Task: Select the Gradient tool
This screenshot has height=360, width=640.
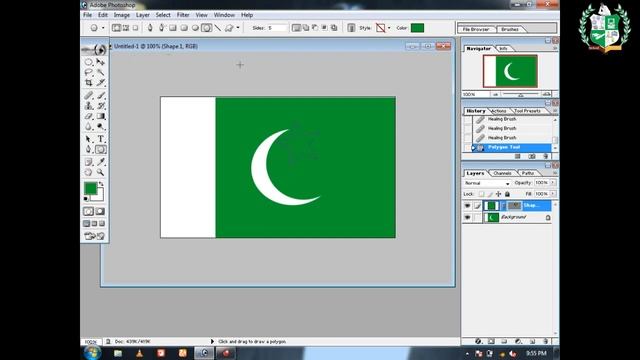Action: click(x=100, y=116)
